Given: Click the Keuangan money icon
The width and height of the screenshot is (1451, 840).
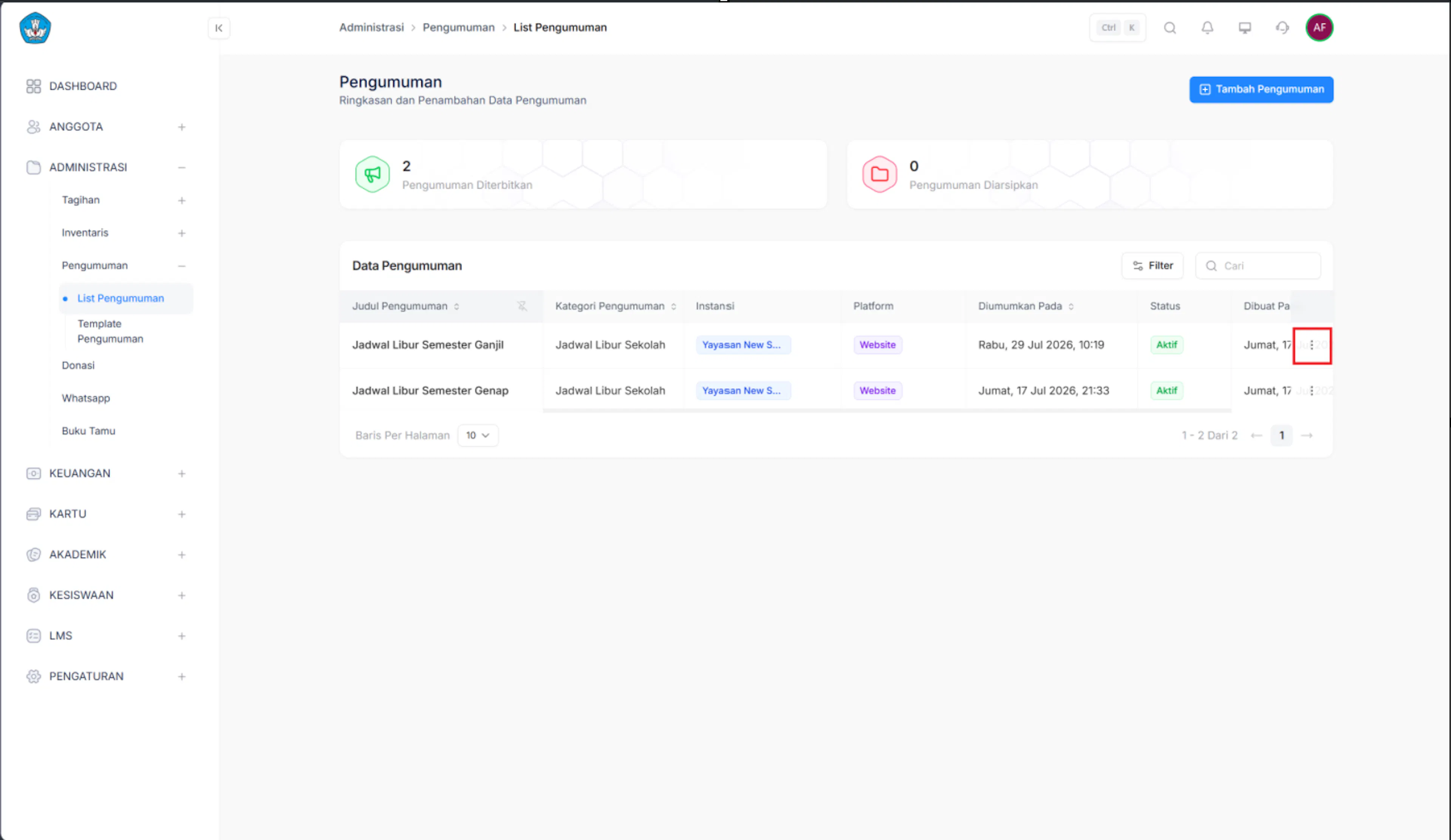Looking at the screenshot, I should 33,474.
